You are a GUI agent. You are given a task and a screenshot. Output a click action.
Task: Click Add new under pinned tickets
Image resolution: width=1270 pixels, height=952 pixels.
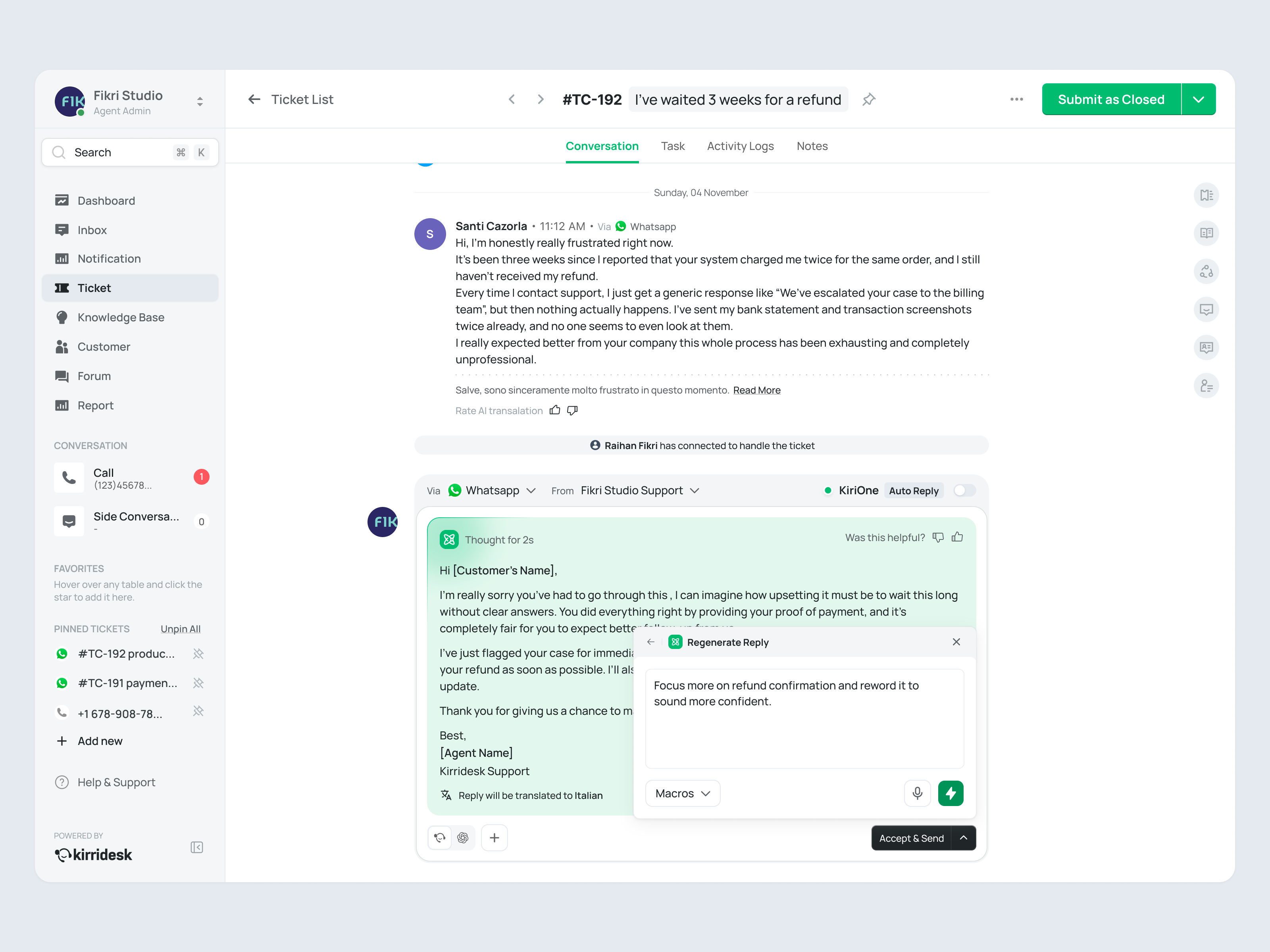pos(90,741)
